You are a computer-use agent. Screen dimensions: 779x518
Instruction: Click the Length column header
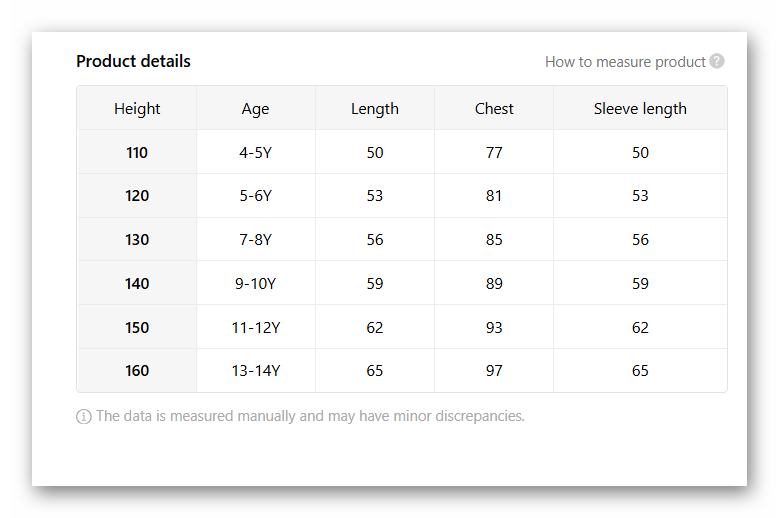coord(375,109)
